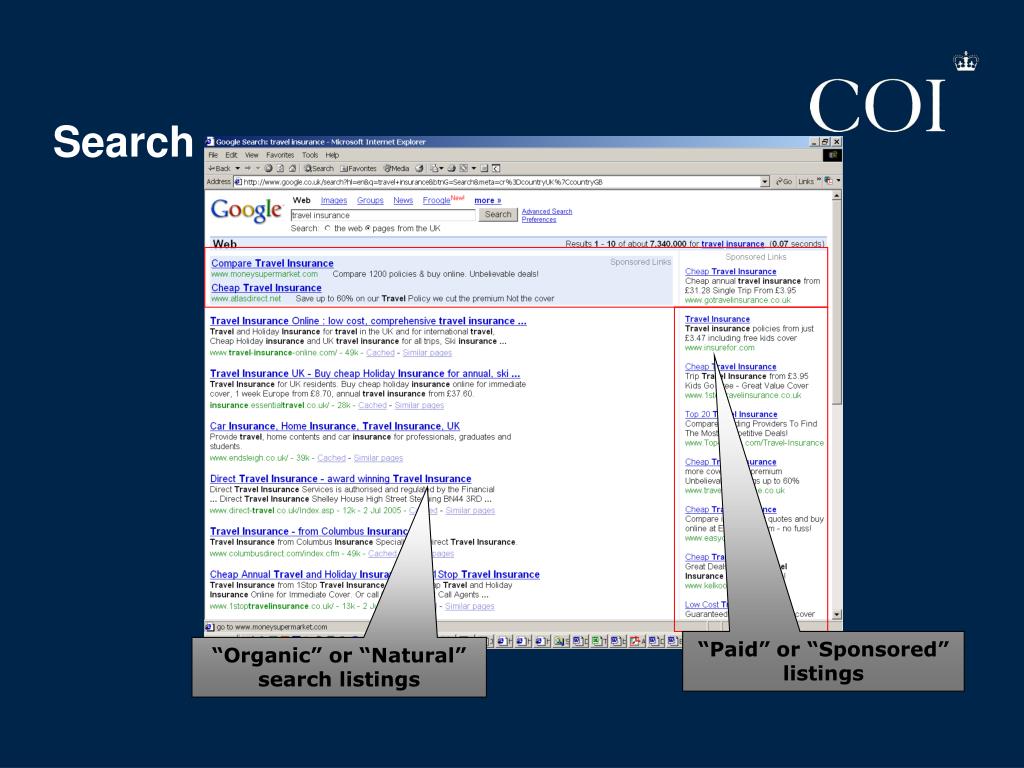
Task: Open gotravelinsurance 'Cheap Travel Insurance' side ad
Action: pos(731,271)
